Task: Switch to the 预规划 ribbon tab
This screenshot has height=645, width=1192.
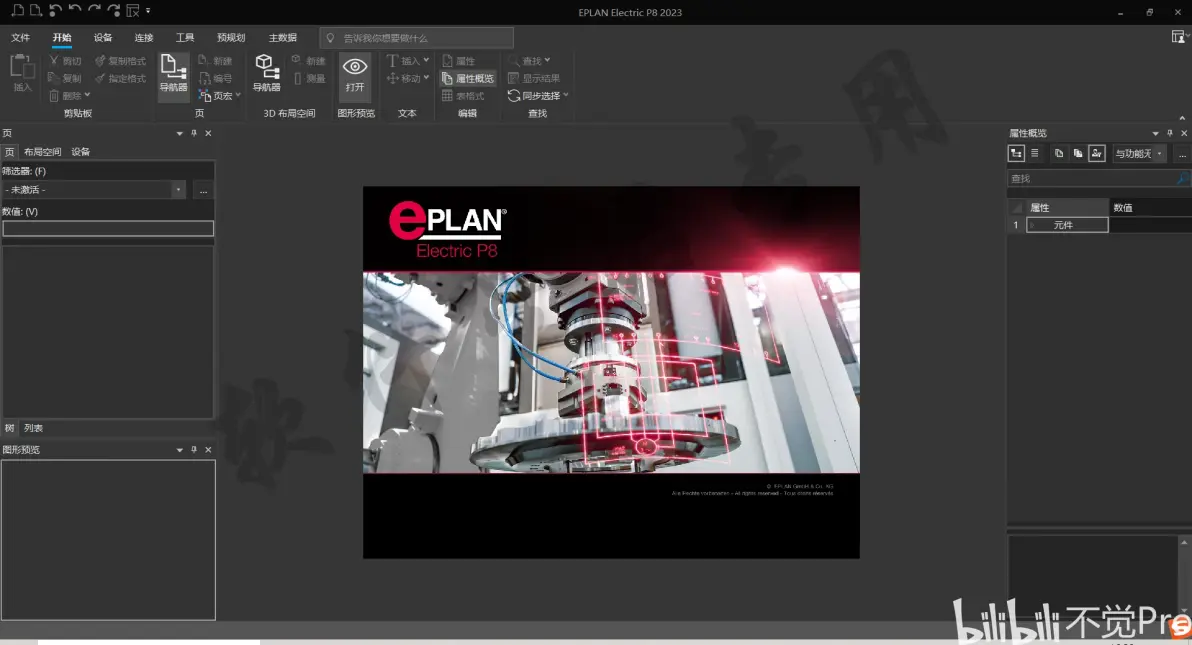Action: 231,37
